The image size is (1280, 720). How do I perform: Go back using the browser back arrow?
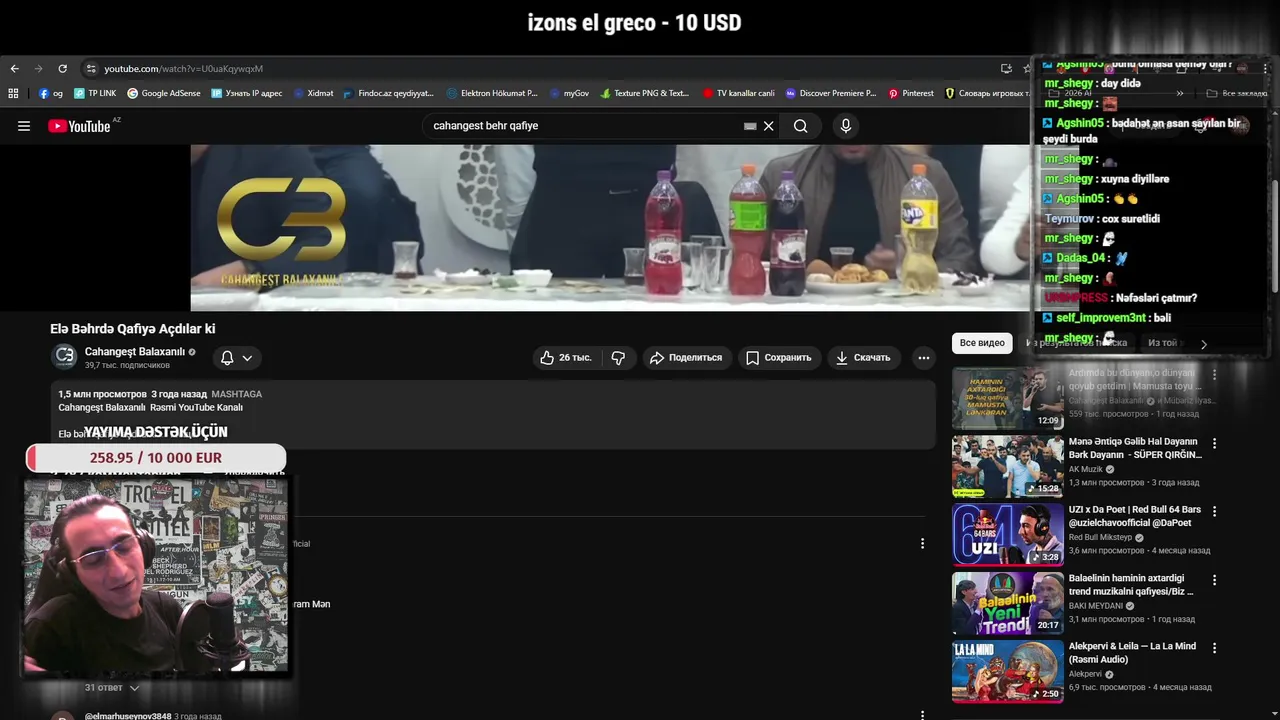point(14,69)
